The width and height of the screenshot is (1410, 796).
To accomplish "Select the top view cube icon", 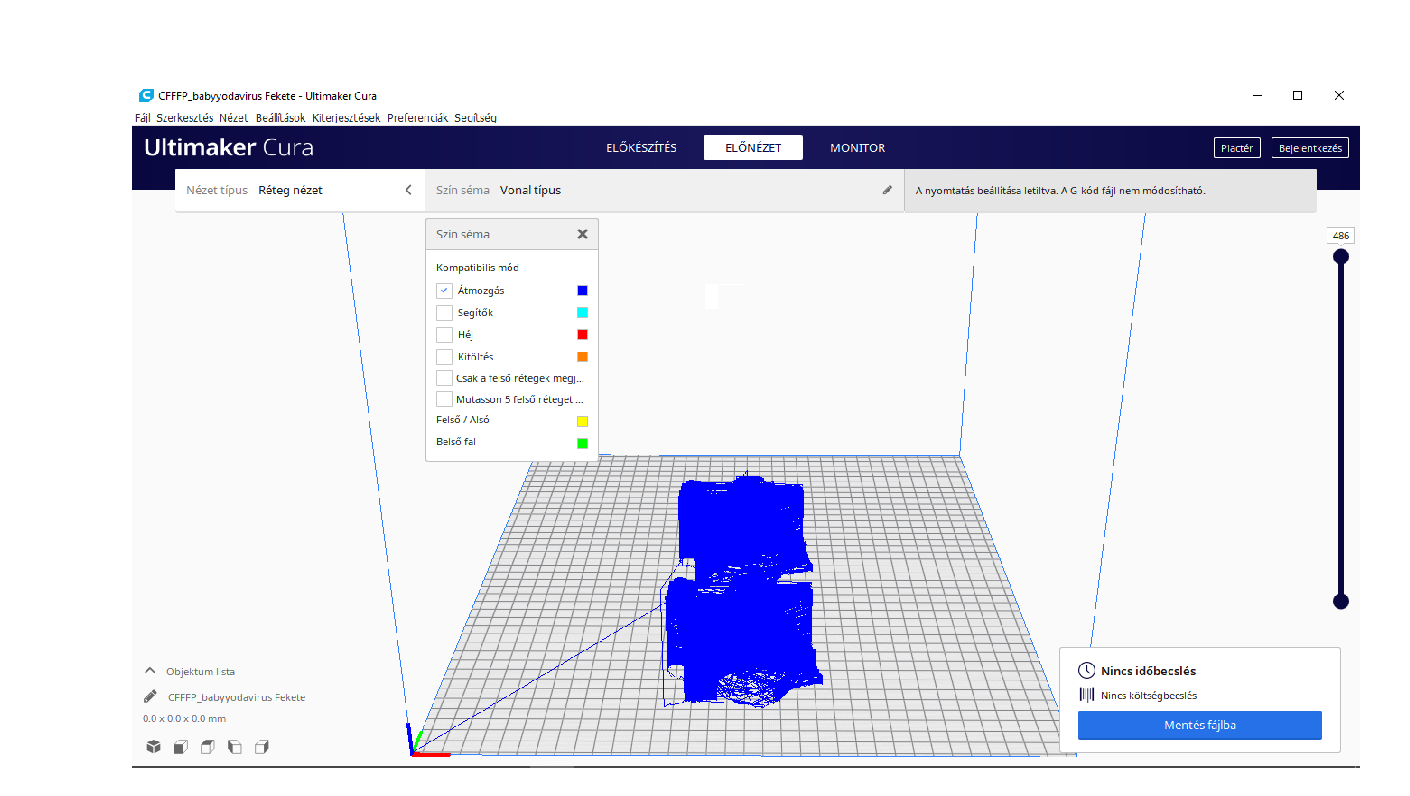I will point(207,746).
